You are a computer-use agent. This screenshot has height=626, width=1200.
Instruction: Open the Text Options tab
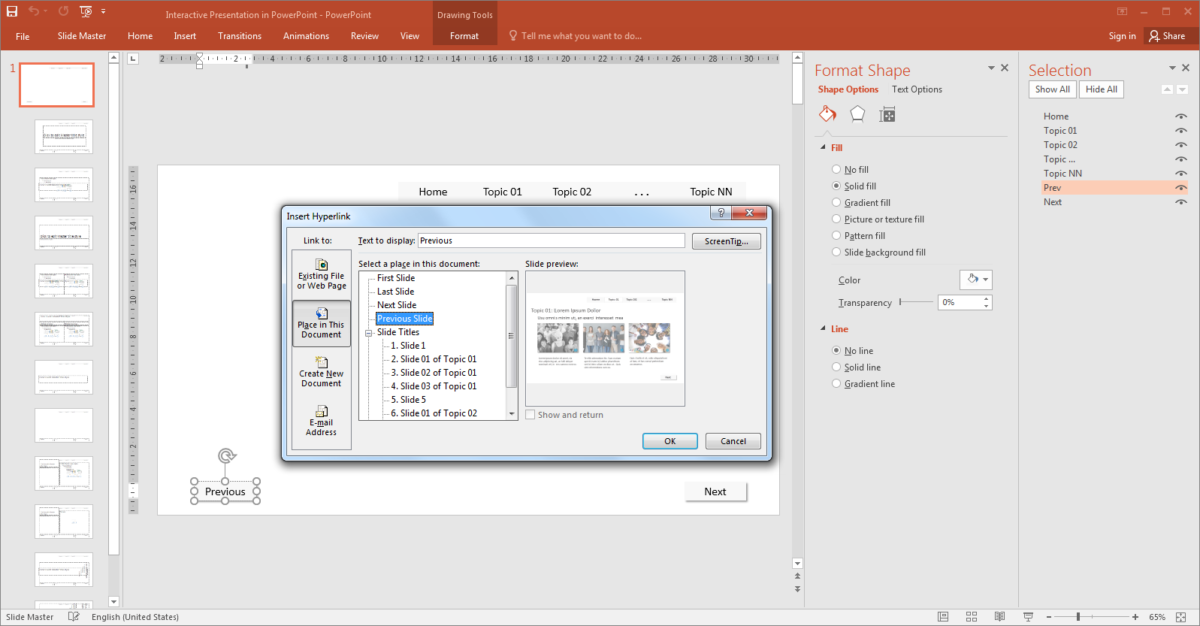coord(916,89)
